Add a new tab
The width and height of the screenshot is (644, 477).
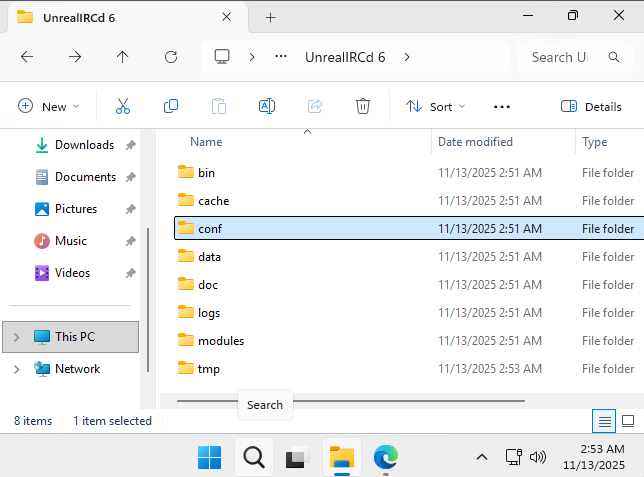pyautogui.click(x=270, y=17)
